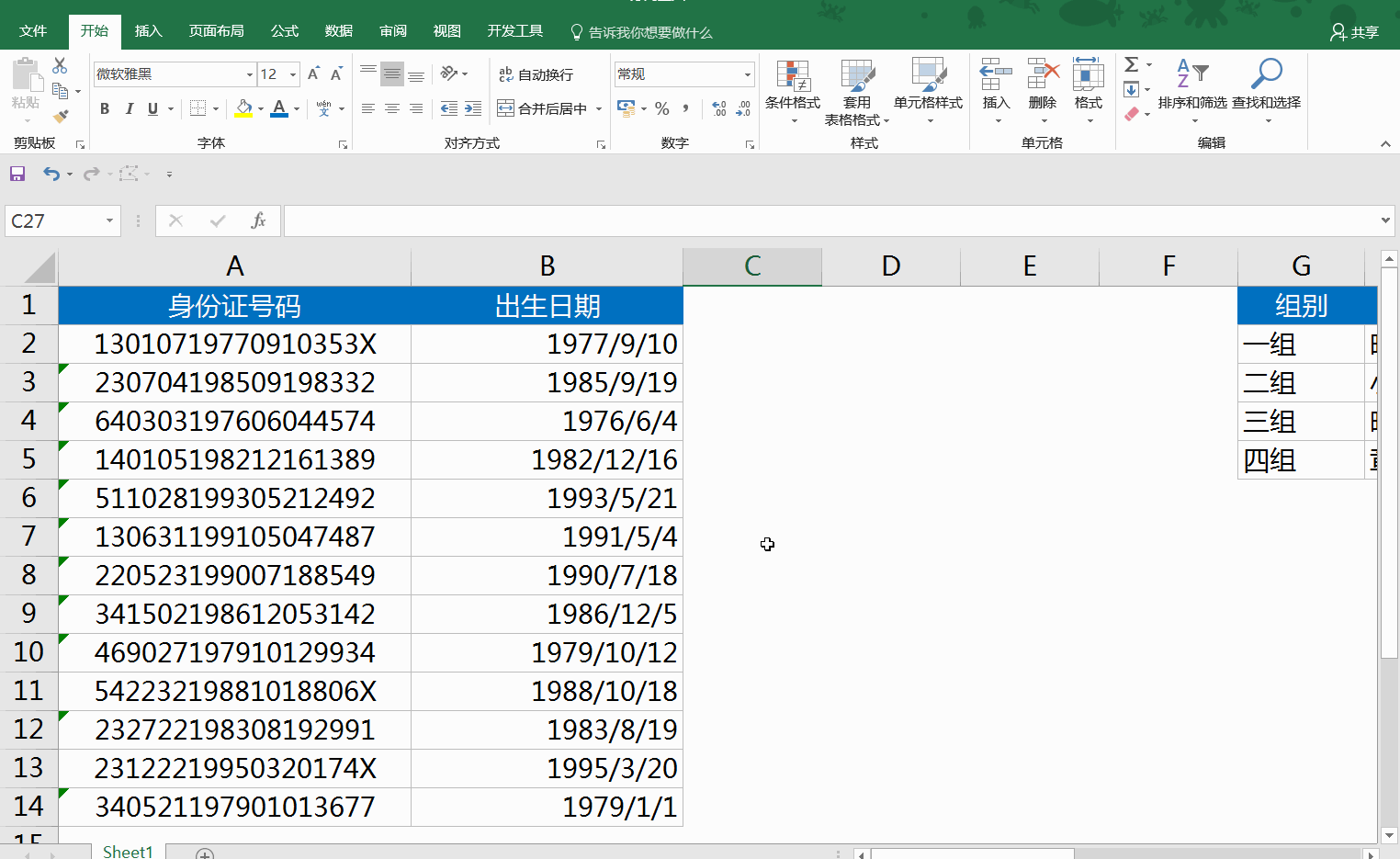
Task: Expand the number format dropdown showing 常规
Action: pos(747,74)
